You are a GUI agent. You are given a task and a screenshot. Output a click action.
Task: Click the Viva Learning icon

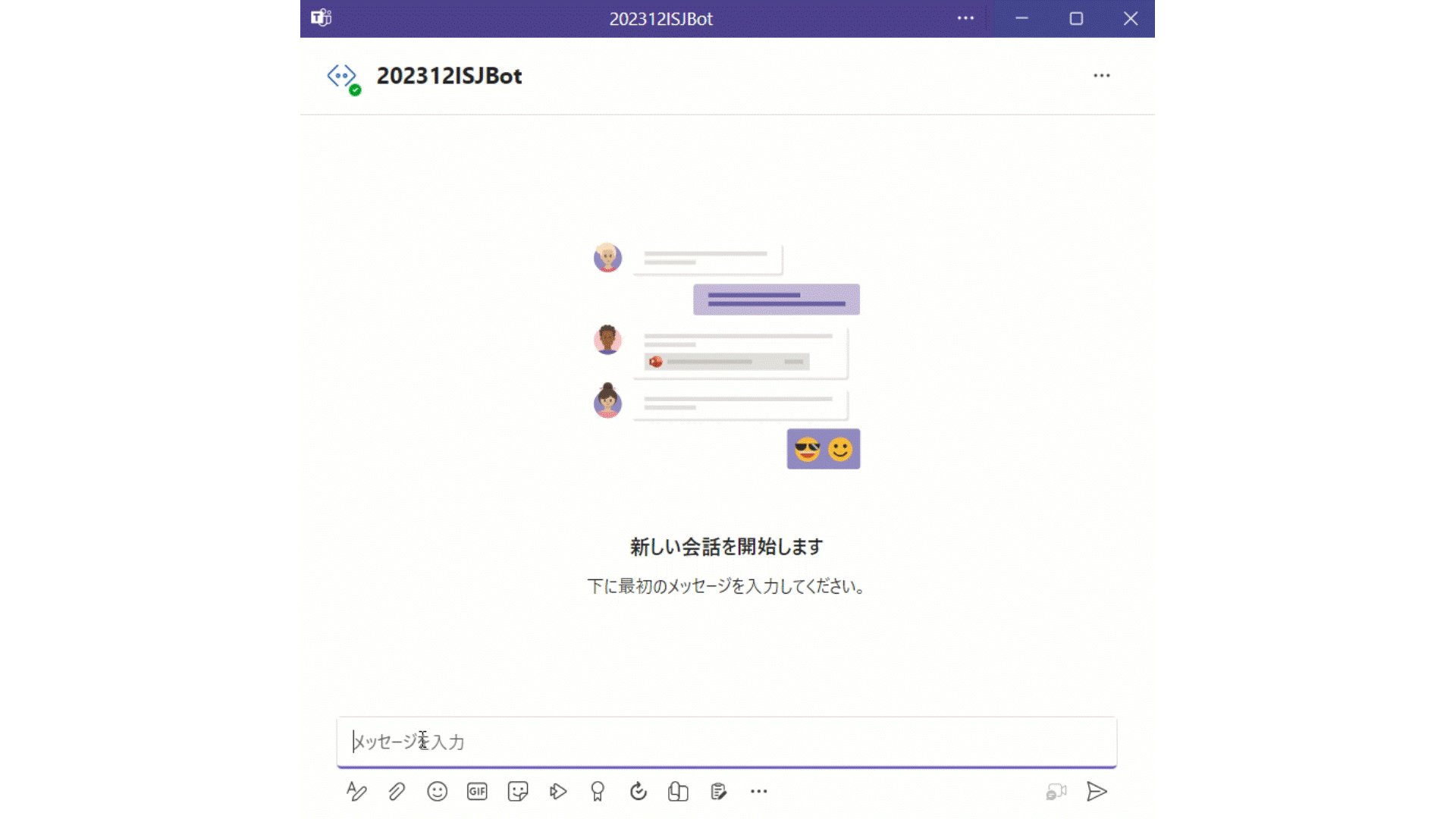pos(678,792)
